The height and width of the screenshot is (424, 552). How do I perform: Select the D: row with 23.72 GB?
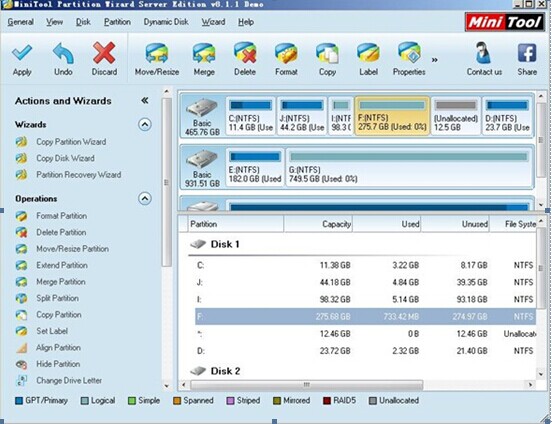[365, 351]
